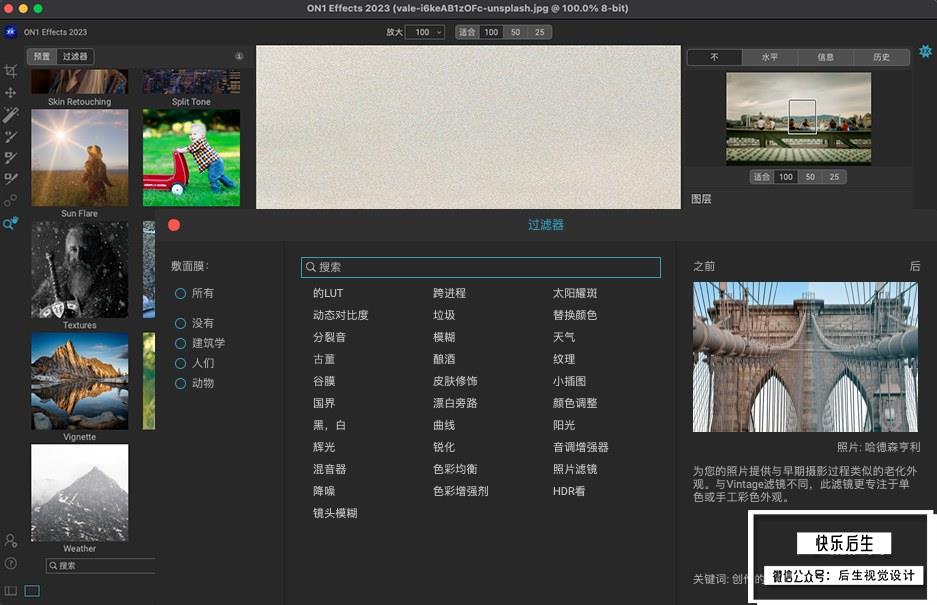The image size is (937, 605).
Task: Click the ON1 Effects app logo
Action: (x=11, y=32)
